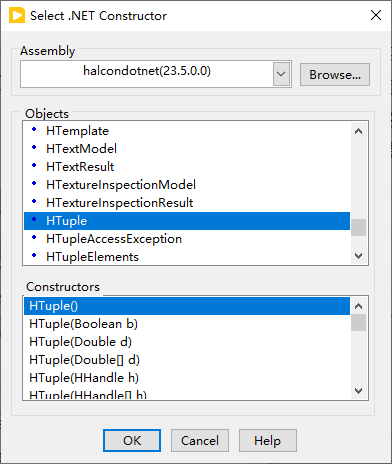
Task: Select HTuple(Boolean b) constructor
Action: pos(187,324)
